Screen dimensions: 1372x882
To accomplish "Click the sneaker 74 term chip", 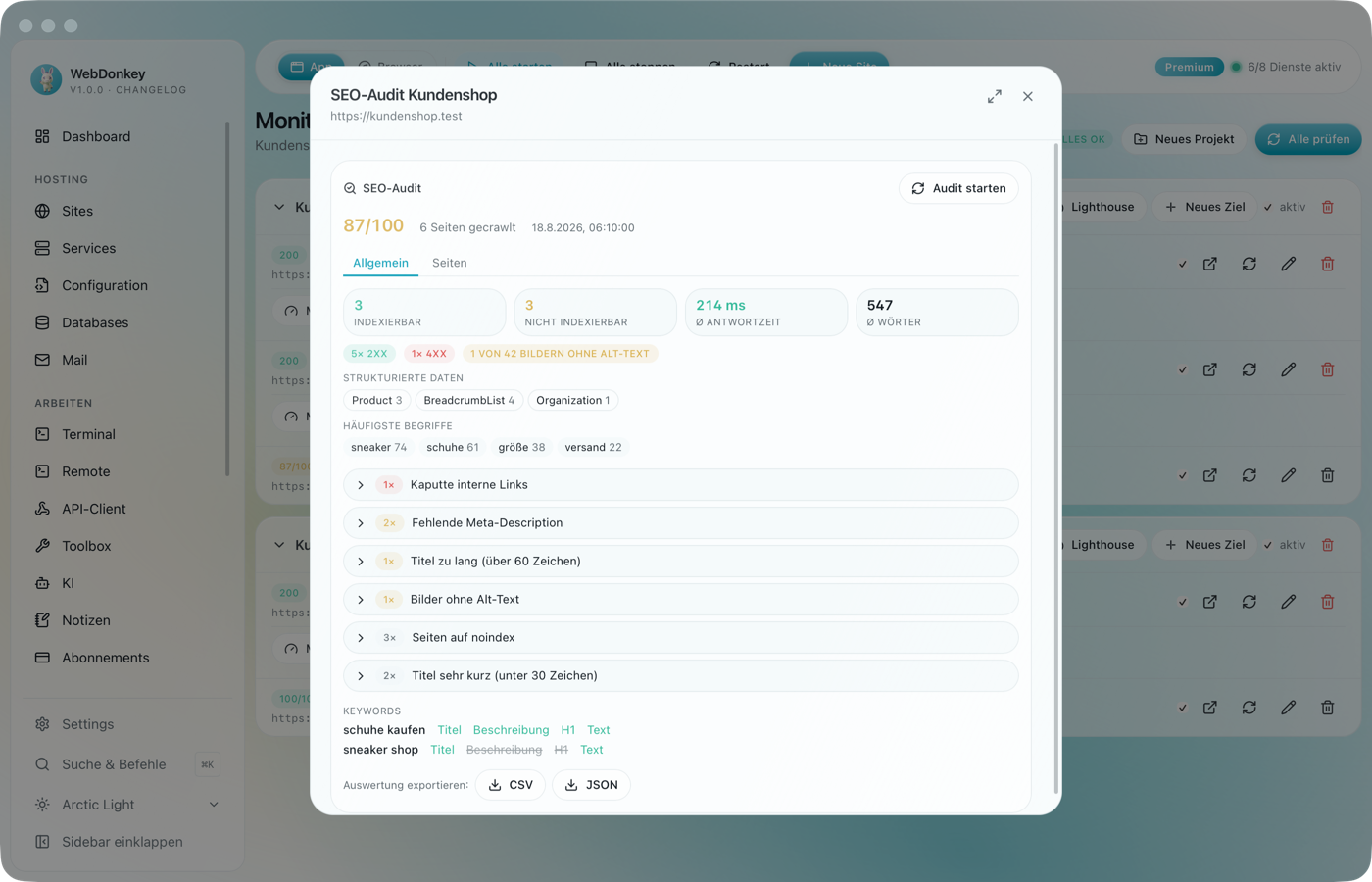I will tap(378, 447).
